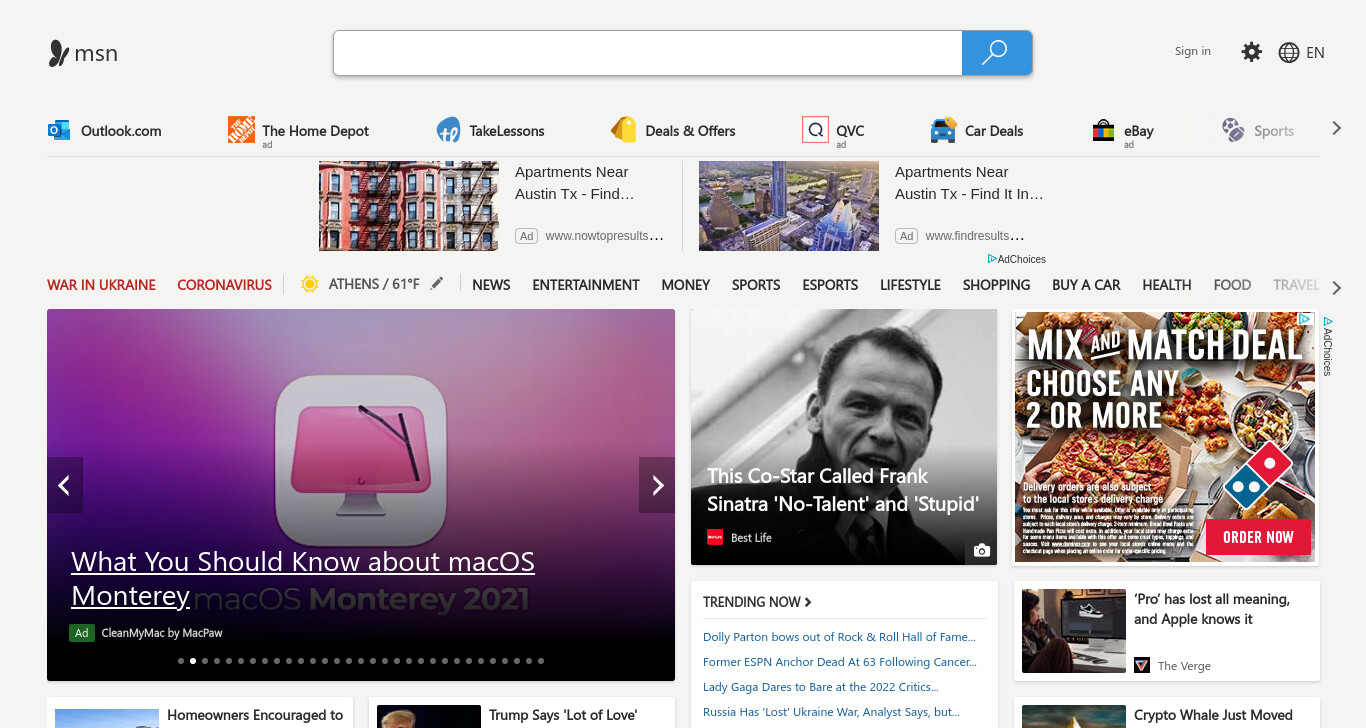The height and width of the screenshot is (728, 1366).
Task: Click the Order Now button in Domino's ad
Action: click(1258, 537)
